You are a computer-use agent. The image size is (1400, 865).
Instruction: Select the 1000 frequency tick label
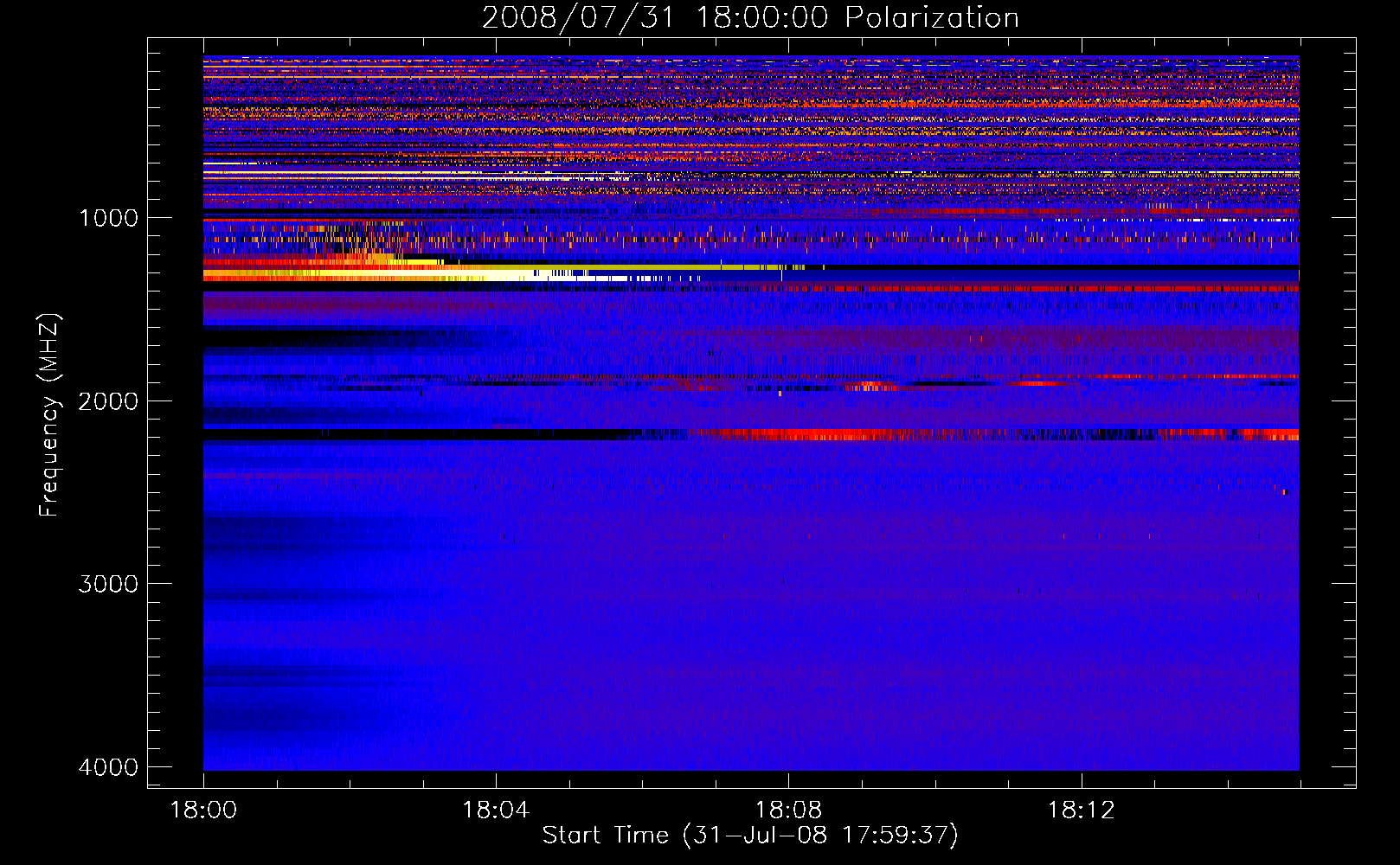(109, 218)
